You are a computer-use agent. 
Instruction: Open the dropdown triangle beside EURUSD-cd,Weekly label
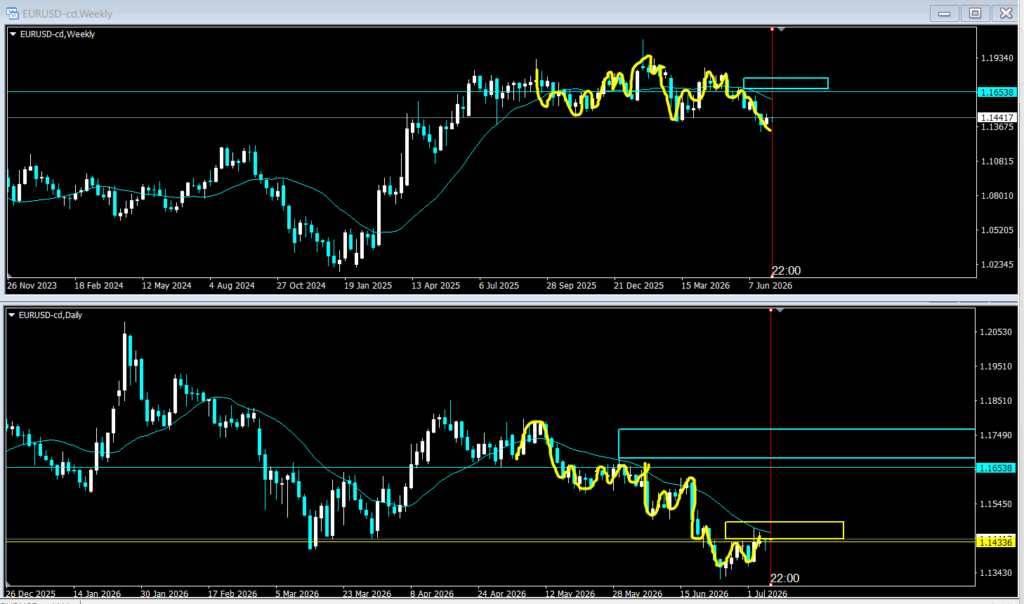pyautogui.click(x=12, y=34)
